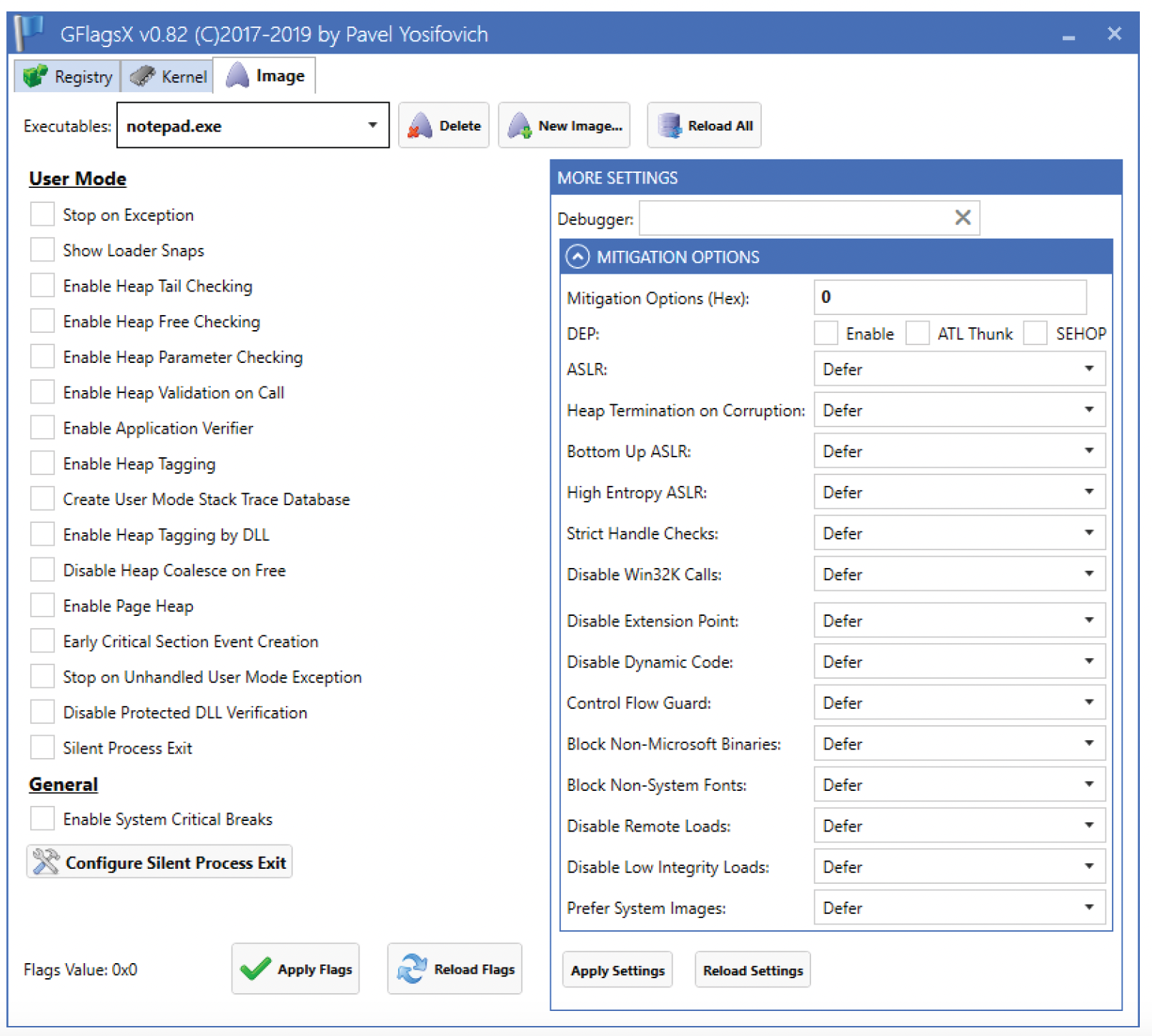Open Disable Extension Point dropdown
Viewport: 1152px width, 1036px height.
point(960,620)
